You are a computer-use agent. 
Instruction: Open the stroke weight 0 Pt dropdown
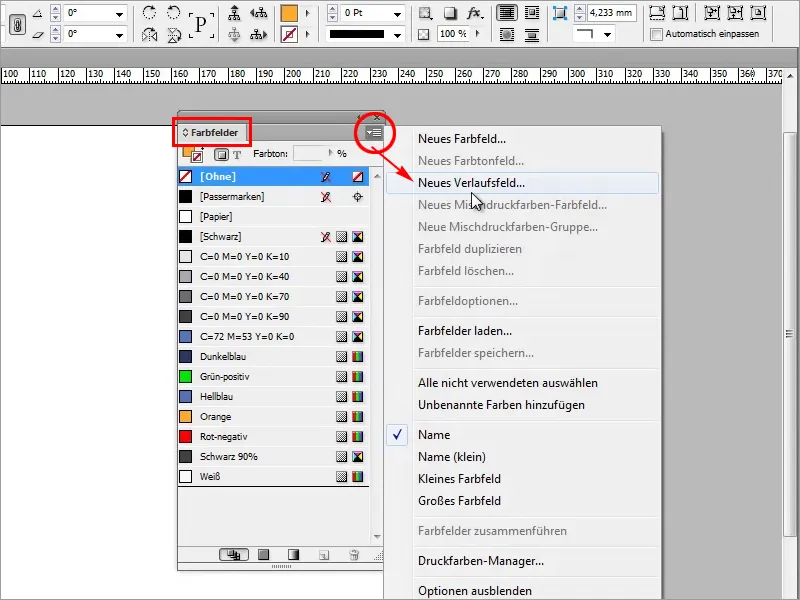click(x=398, y=14)
